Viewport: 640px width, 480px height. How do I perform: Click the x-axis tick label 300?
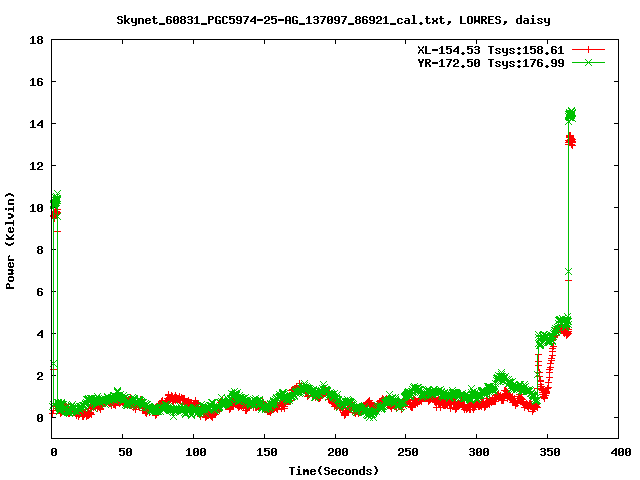coord(479,452)
